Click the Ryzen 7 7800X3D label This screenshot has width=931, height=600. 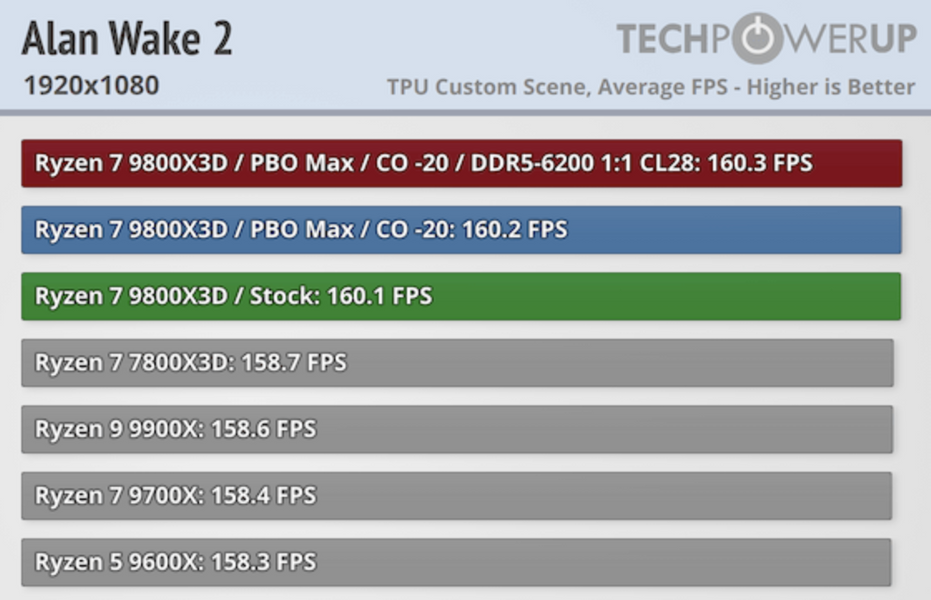[x=134, y=362]
